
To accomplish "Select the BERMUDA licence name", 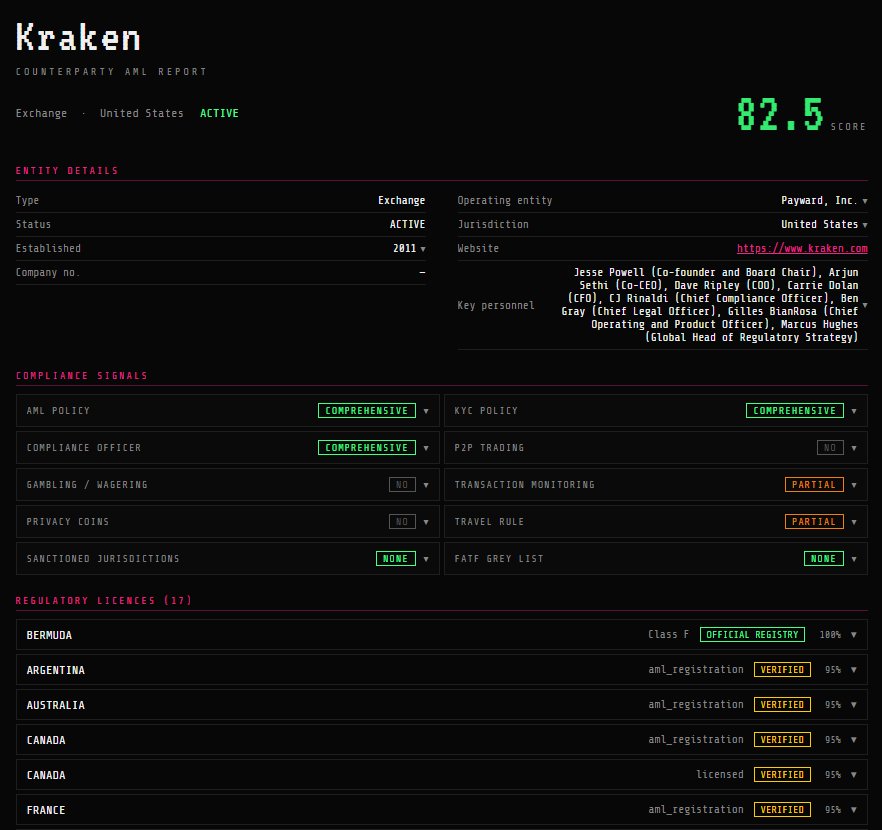I will point(50,635).
